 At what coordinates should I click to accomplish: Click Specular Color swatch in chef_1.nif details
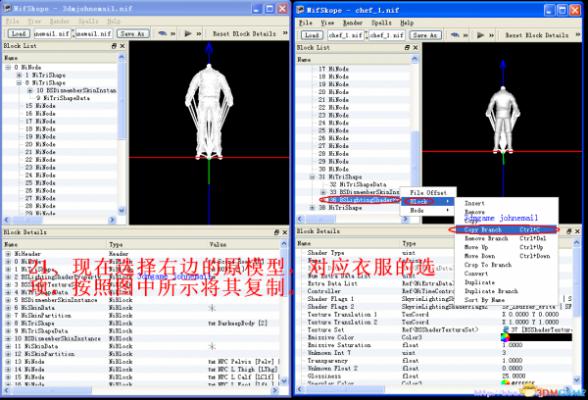pyautogui.click(x=505, y=383)
